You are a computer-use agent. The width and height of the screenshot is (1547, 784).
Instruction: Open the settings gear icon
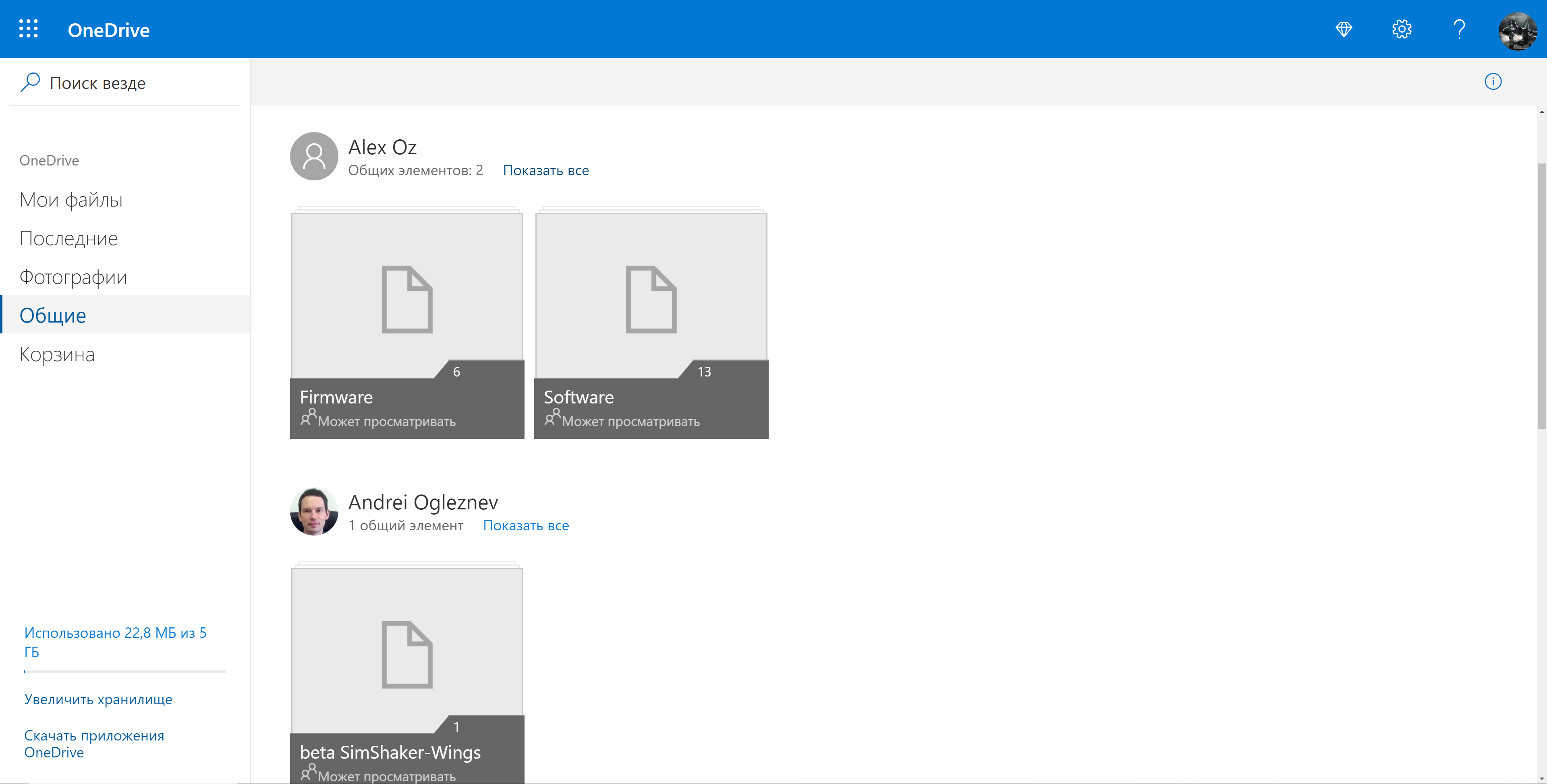(1401, 29)
